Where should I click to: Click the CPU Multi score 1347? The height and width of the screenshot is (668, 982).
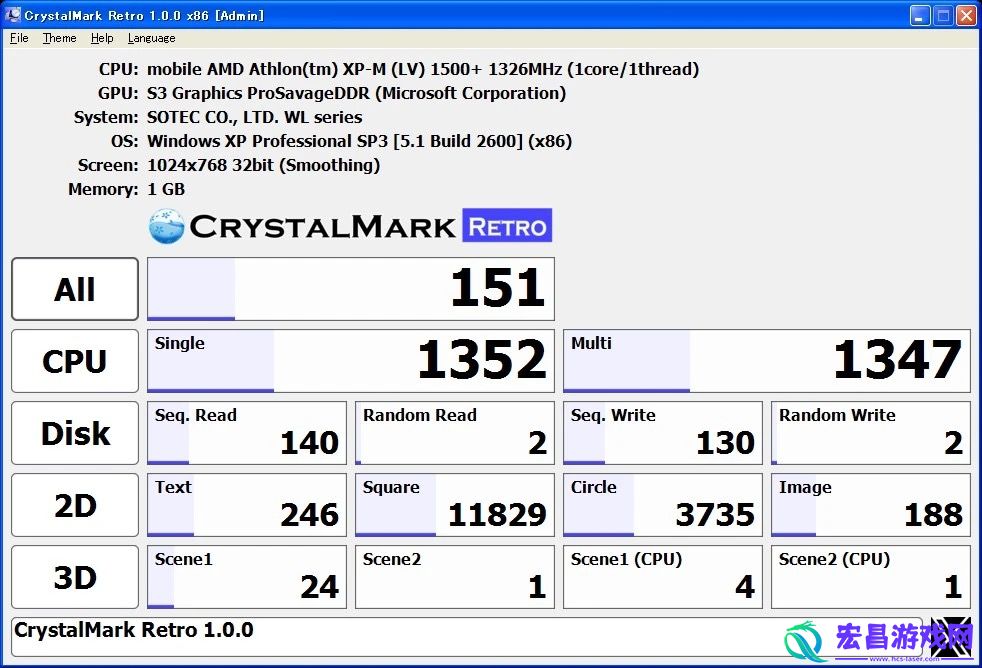[x=767, y=361]
